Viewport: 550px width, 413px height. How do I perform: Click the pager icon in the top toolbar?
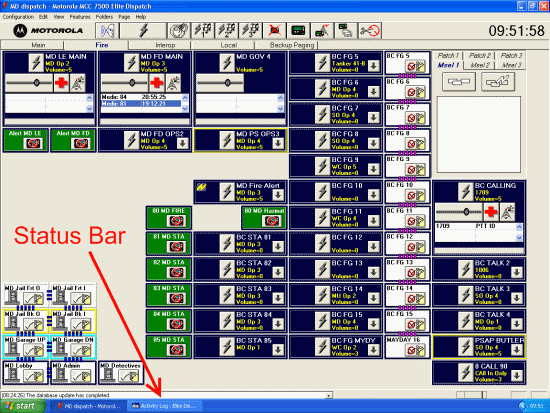coord(298,31)
